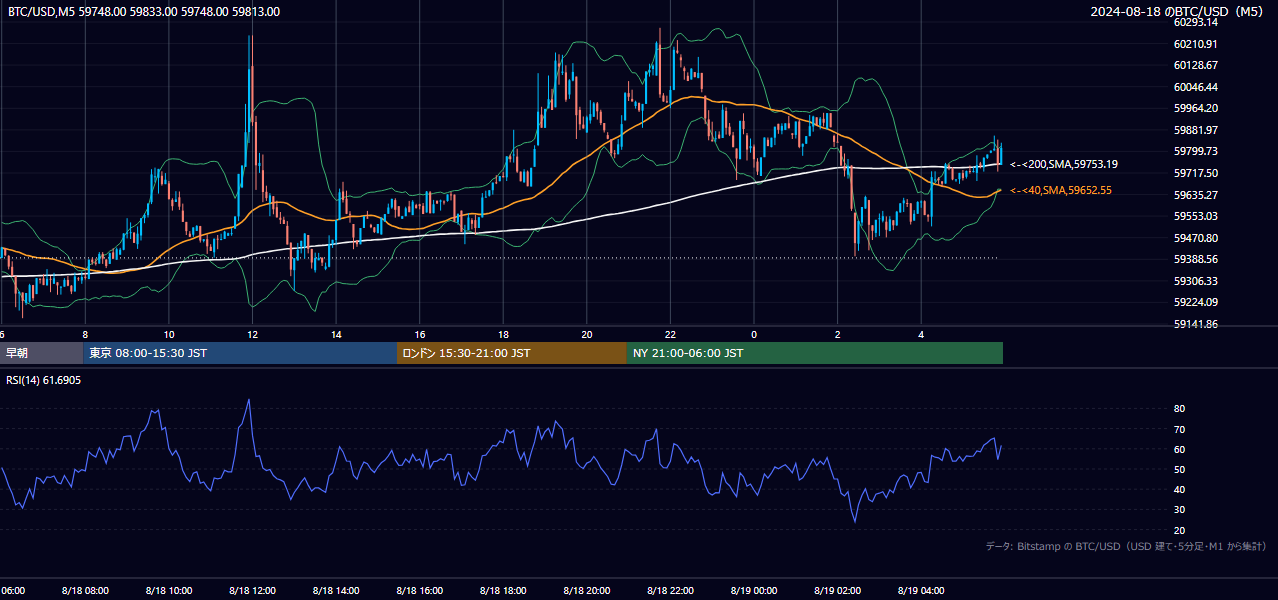Click price axis value 59388.56

[1196, 259]
